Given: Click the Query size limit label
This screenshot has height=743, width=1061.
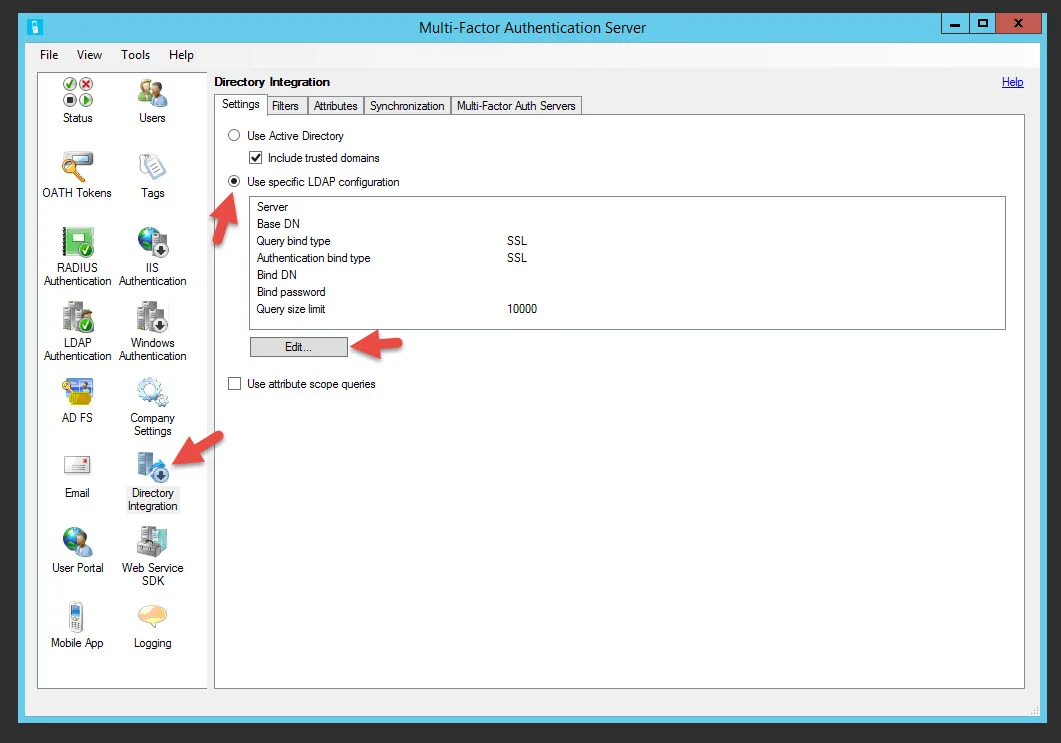Looking at the screenshot, I should click(291, 309).
